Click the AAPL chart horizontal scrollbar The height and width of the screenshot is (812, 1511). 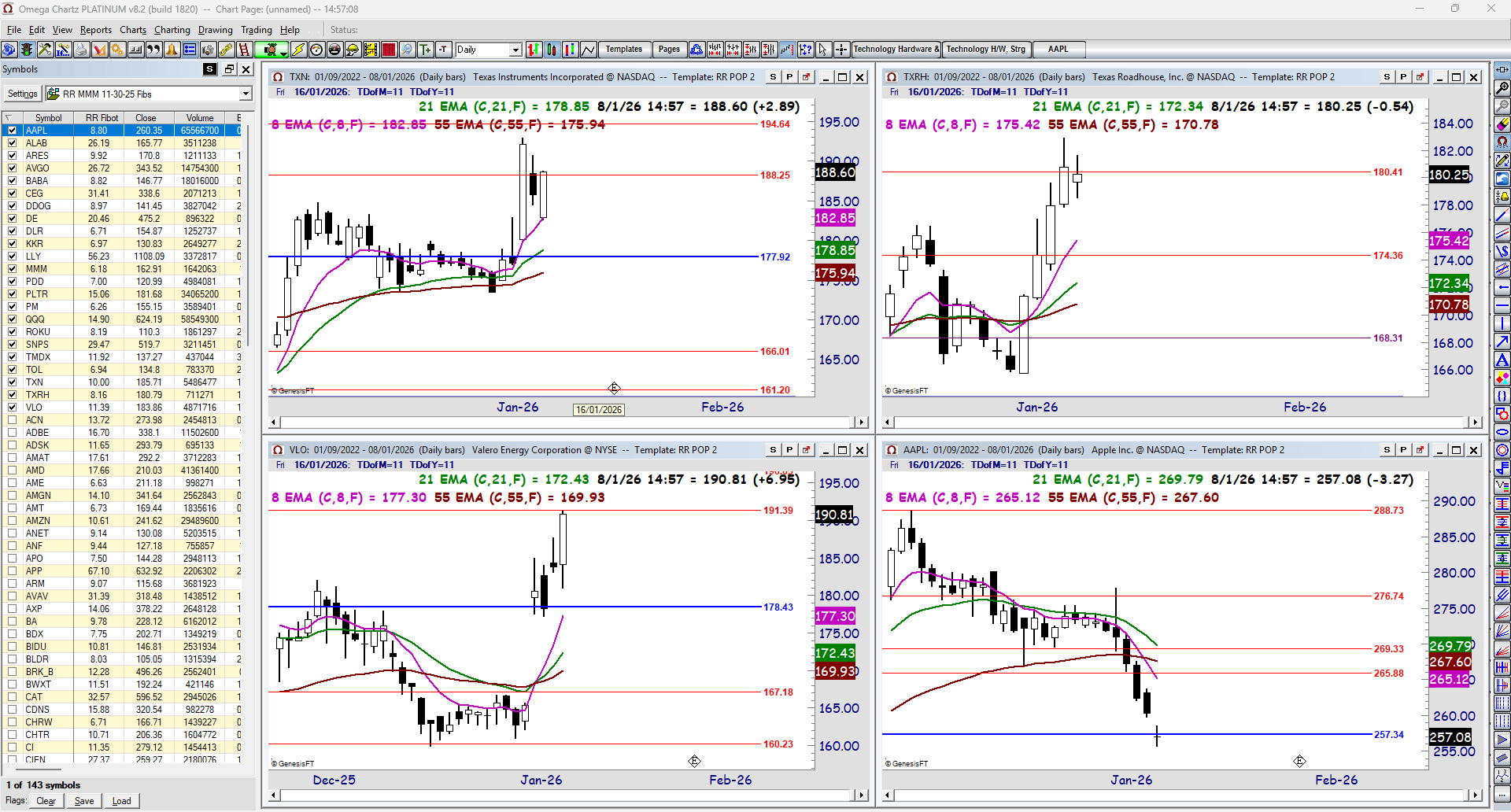[1181, 795]
